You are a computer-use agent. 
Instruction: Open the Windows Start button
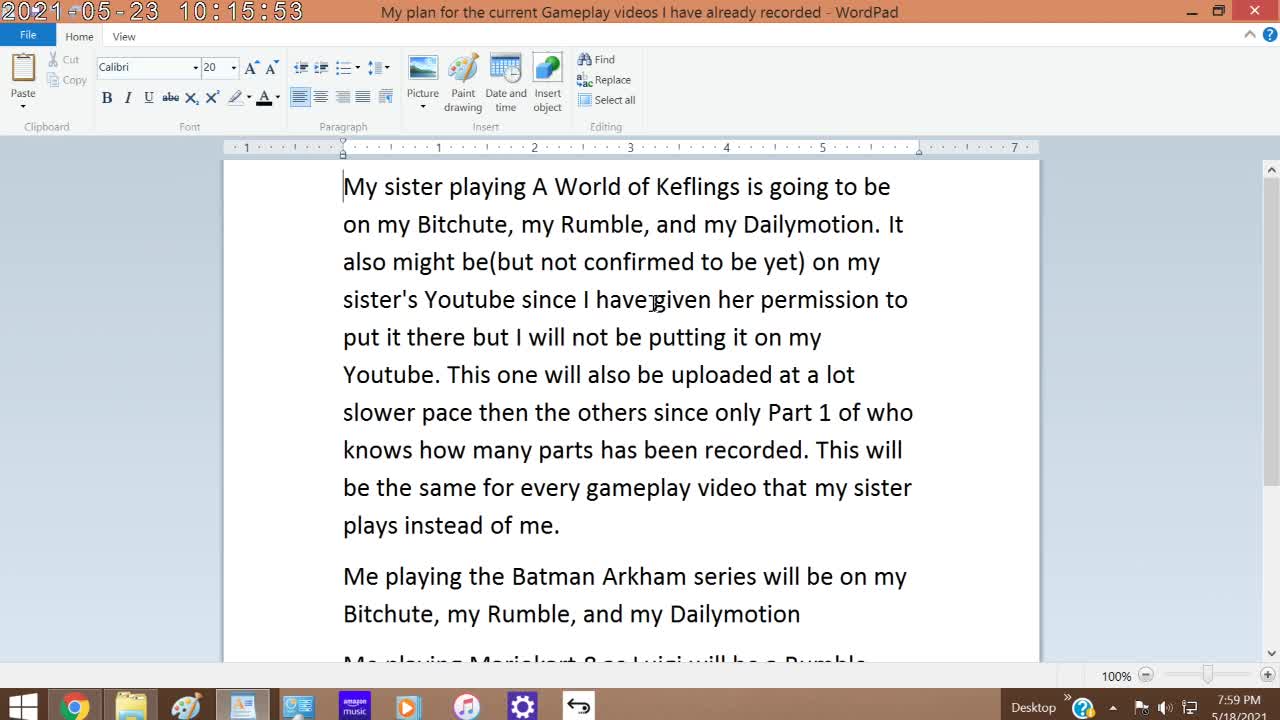(x=22, y=706)
